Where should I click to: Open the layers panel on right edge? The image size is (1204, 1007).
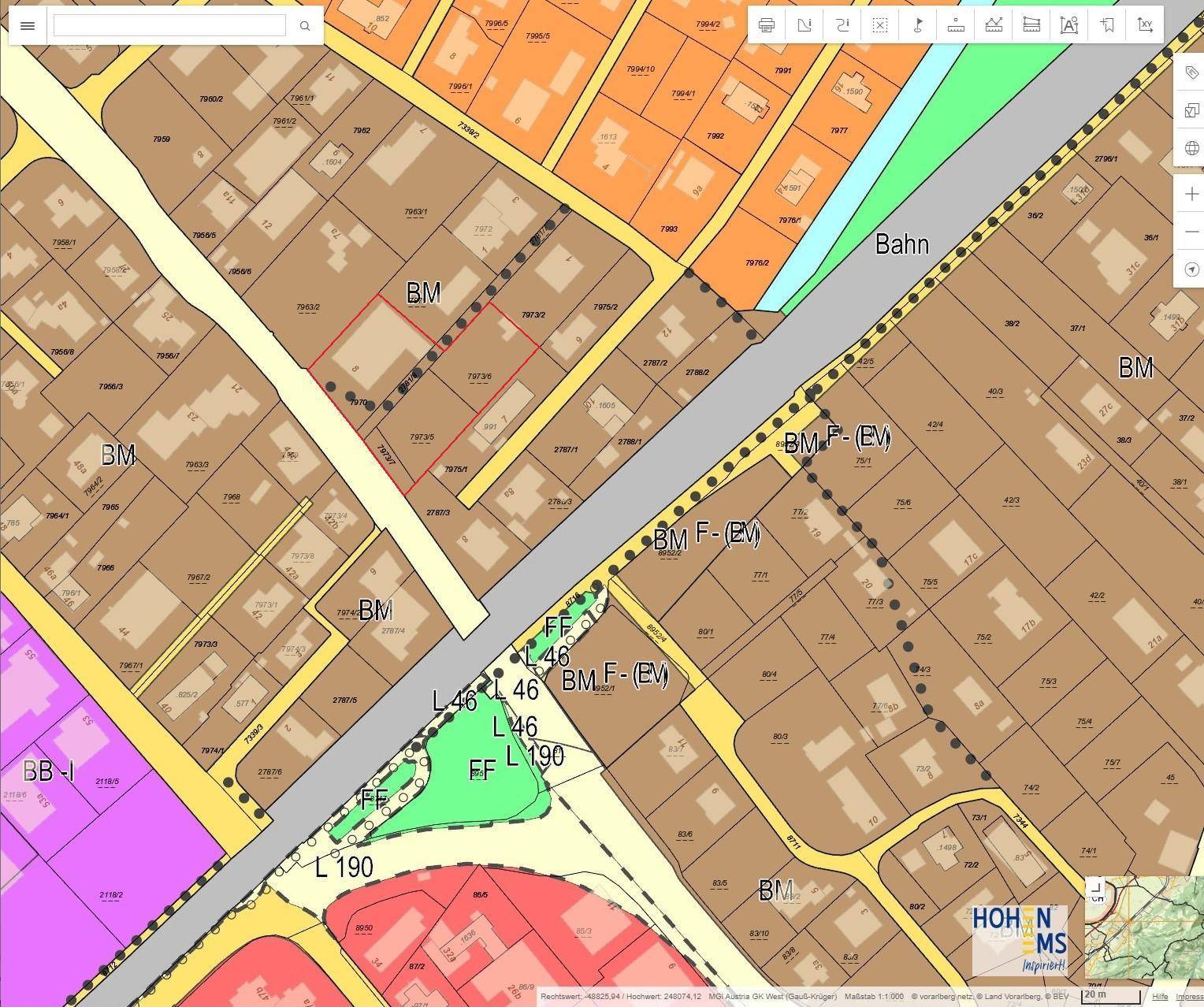(x=1191, y=110)
